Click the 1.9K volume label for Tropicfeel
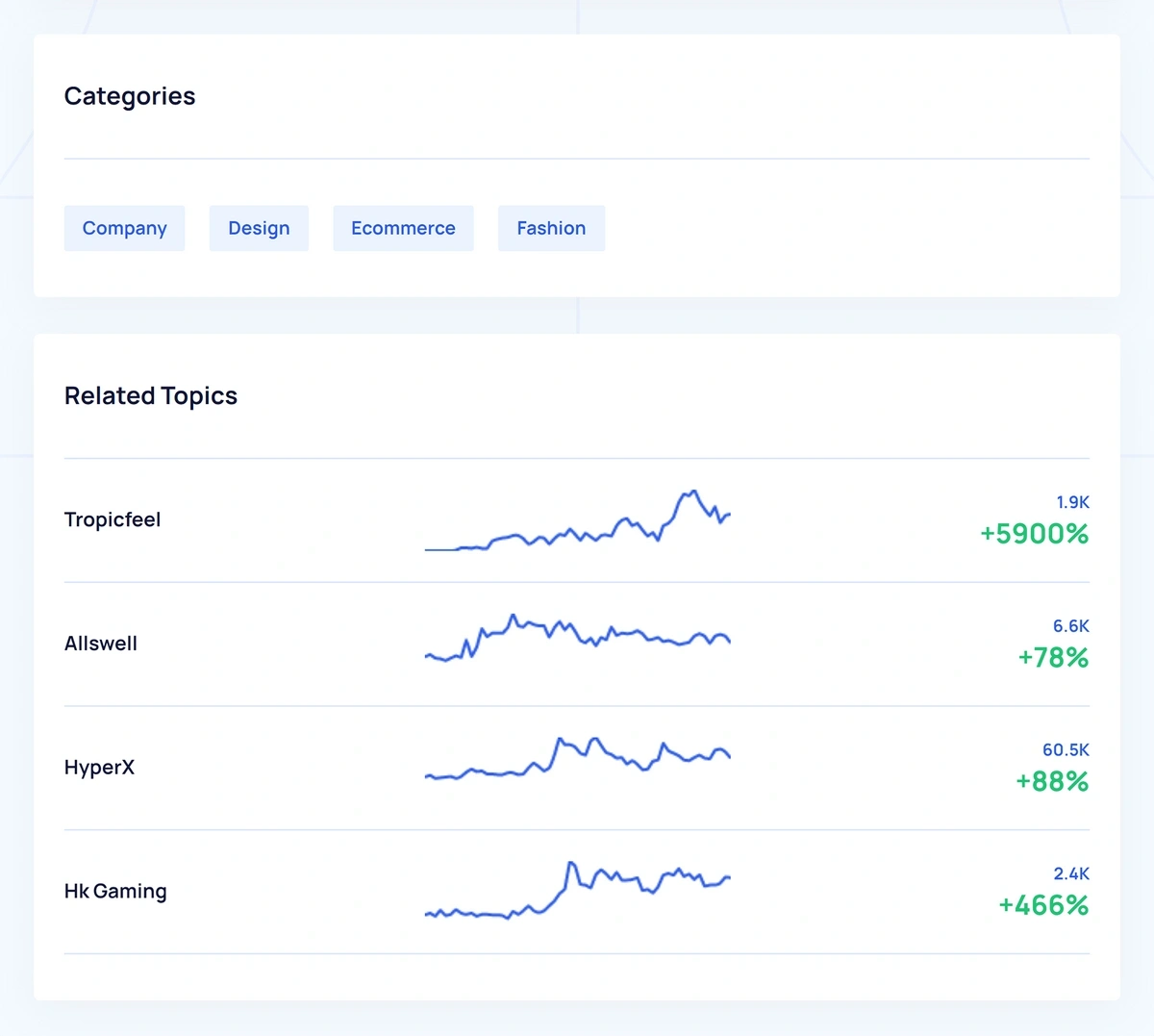1154x1036 pixels. point(1071,502)
